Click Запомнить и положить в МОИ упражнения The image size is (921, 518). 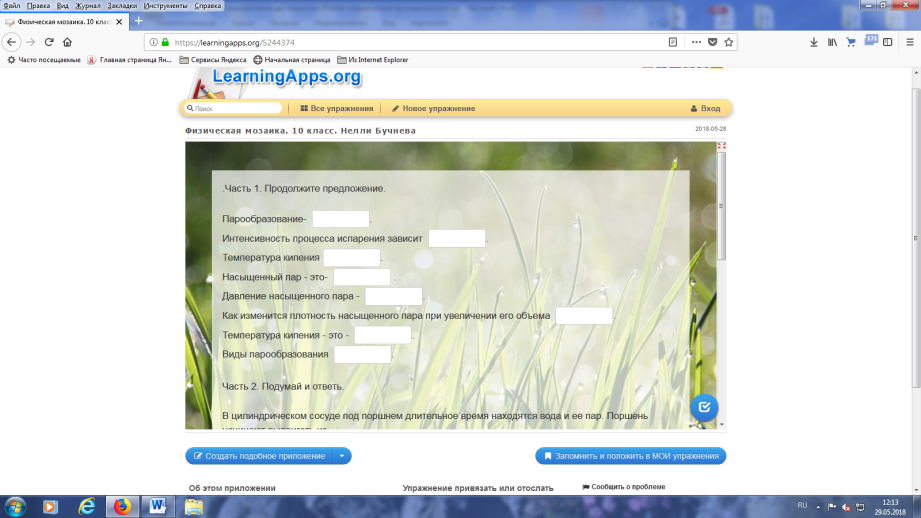click(630, 456)
